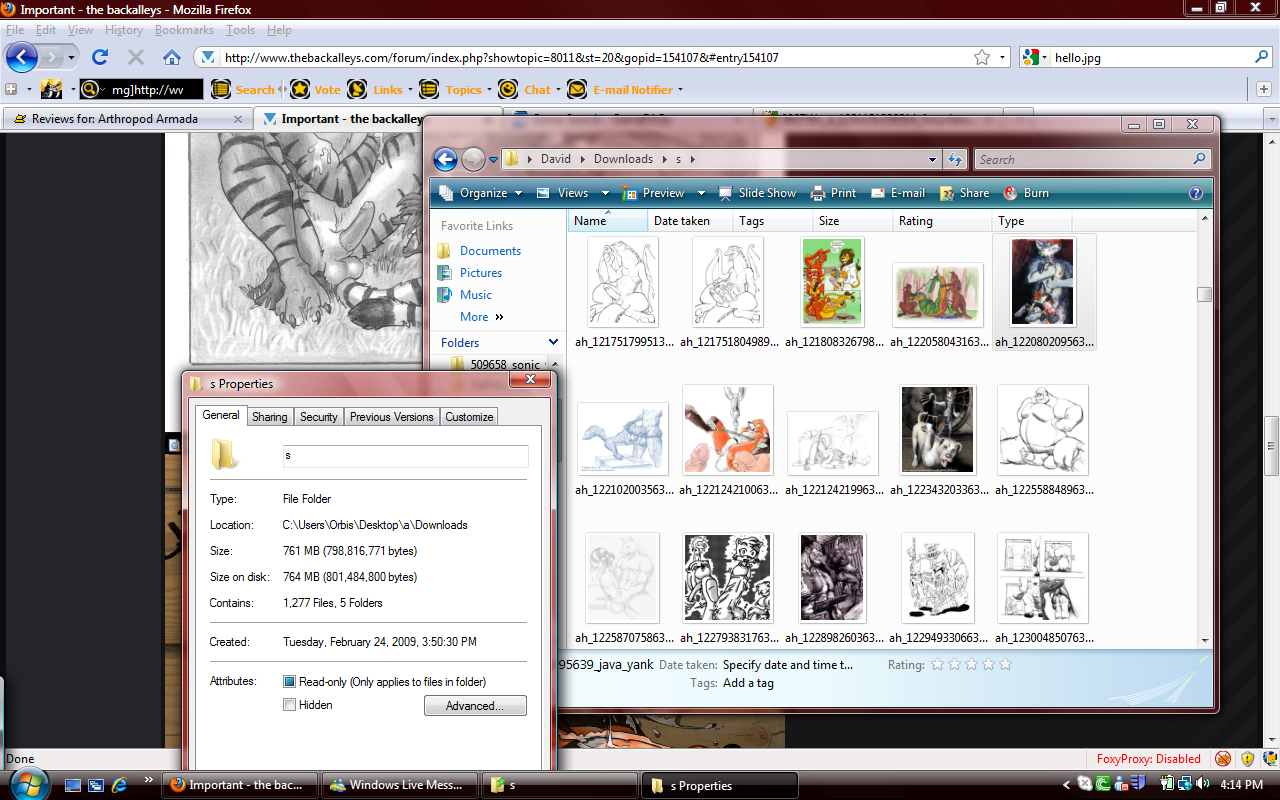This screenshot has height=800, width=1280.
Task: Click the Explorer Back arrow button
Action: tap(446, 159)
